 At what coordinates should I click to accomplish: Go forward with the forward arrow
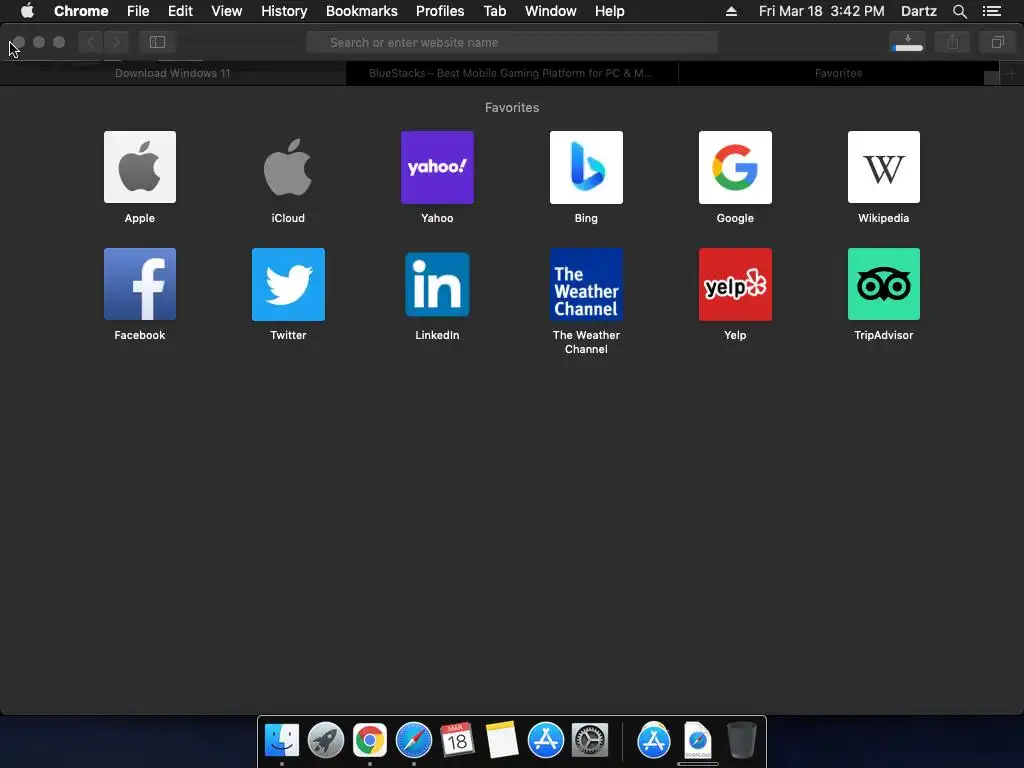tap(116, 42)
